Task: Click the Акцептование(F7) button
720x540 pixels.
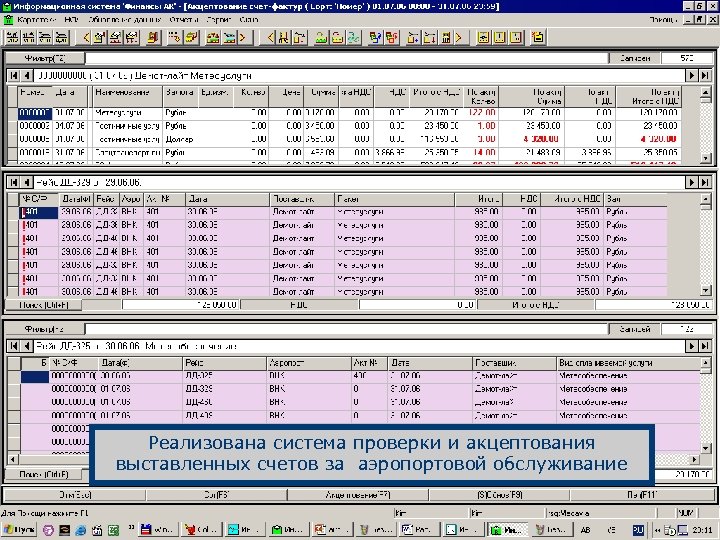Action: pos(358,495)
